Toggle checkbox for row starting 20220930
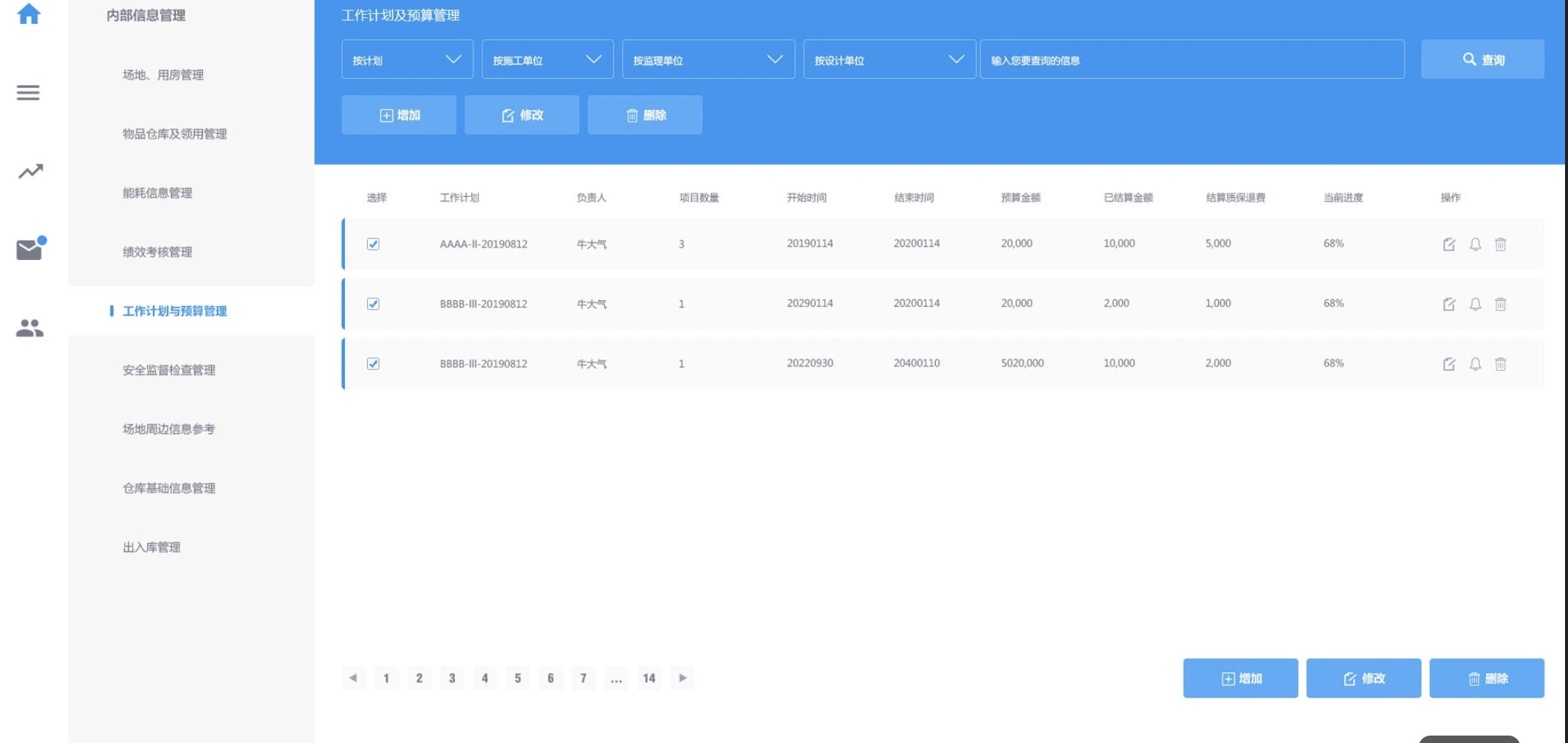 point(373,364)
